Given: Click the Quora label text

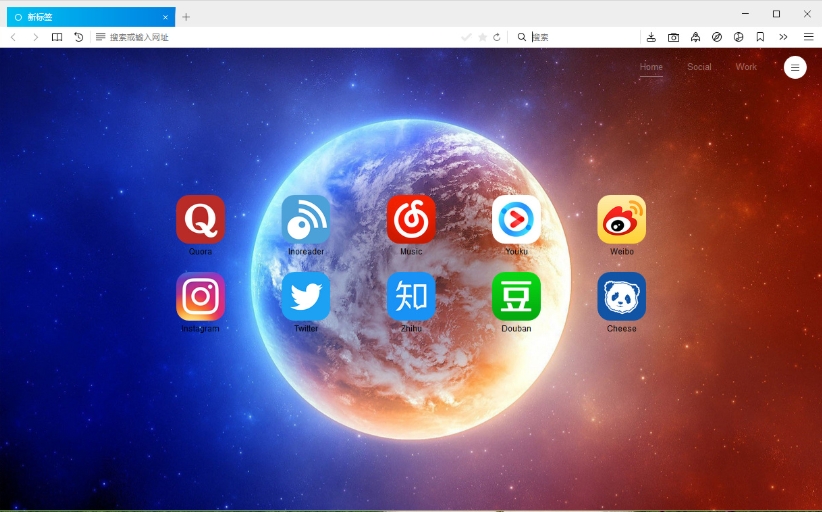Looking at the screenshot, I should pyautogui.click(x=201, y=252).
